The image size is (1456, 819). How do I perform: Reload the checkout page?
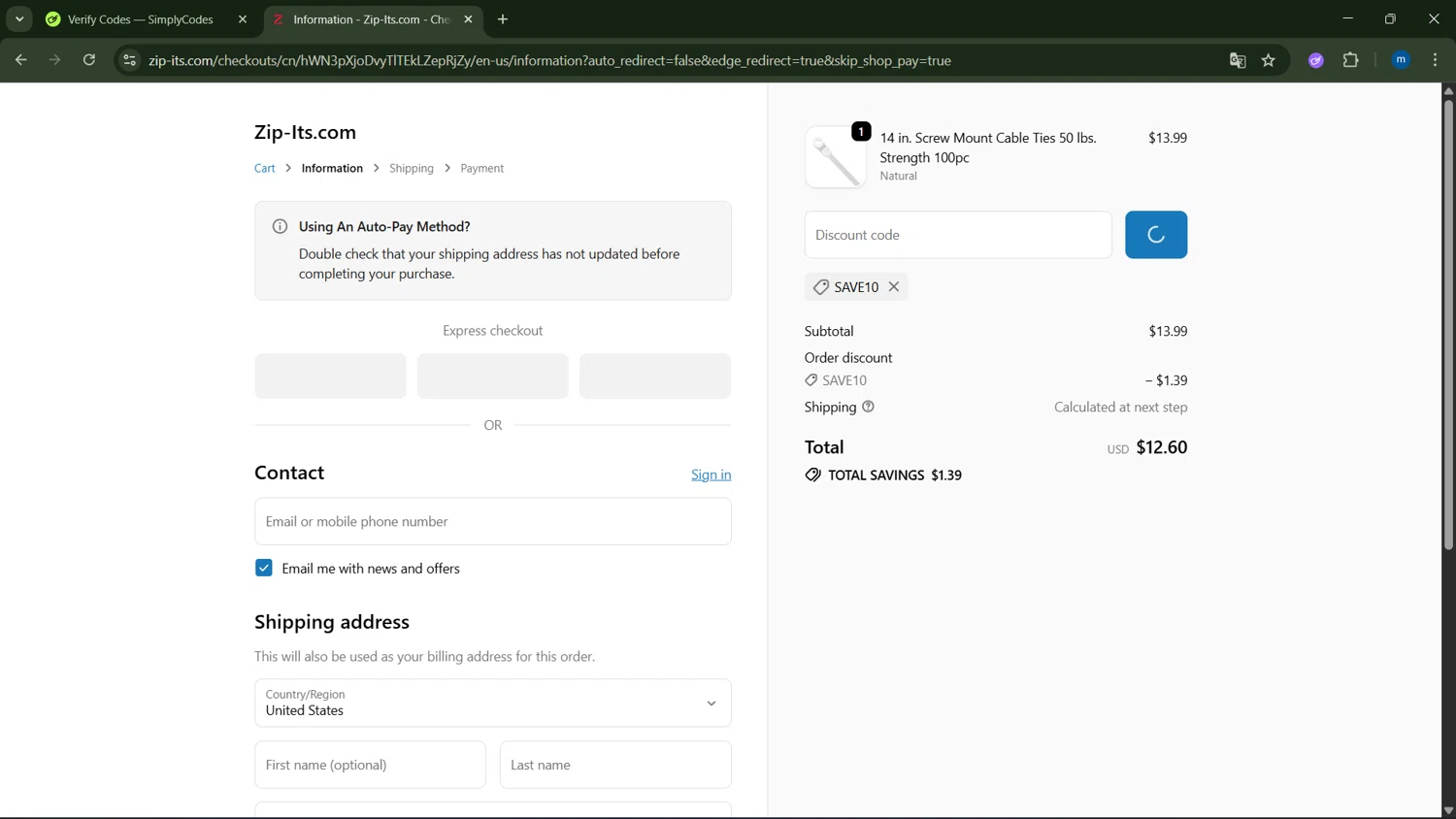[x=89, y=60]
